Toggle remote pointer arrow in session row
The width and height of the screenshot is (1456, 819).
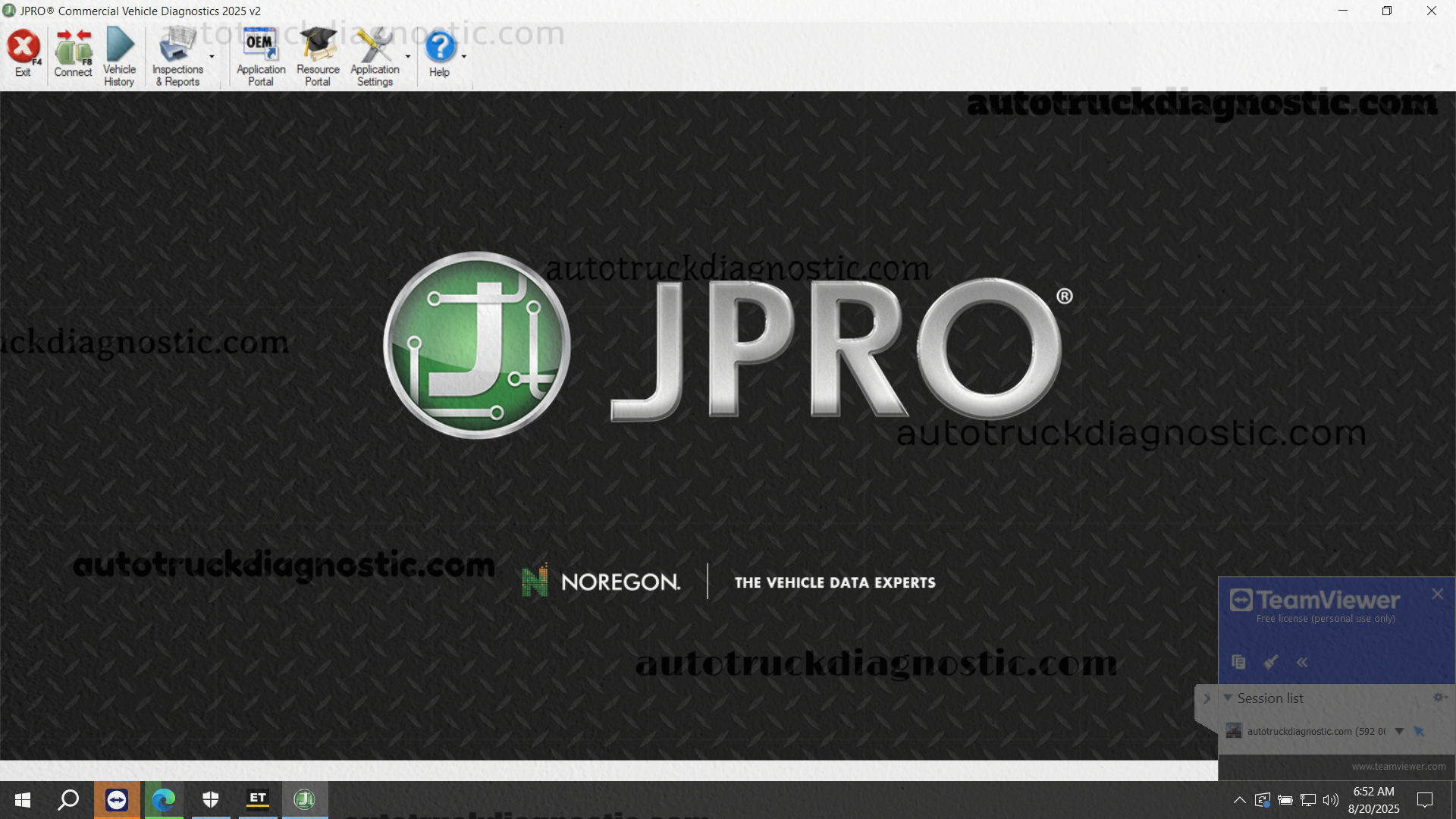(1419, 731)
